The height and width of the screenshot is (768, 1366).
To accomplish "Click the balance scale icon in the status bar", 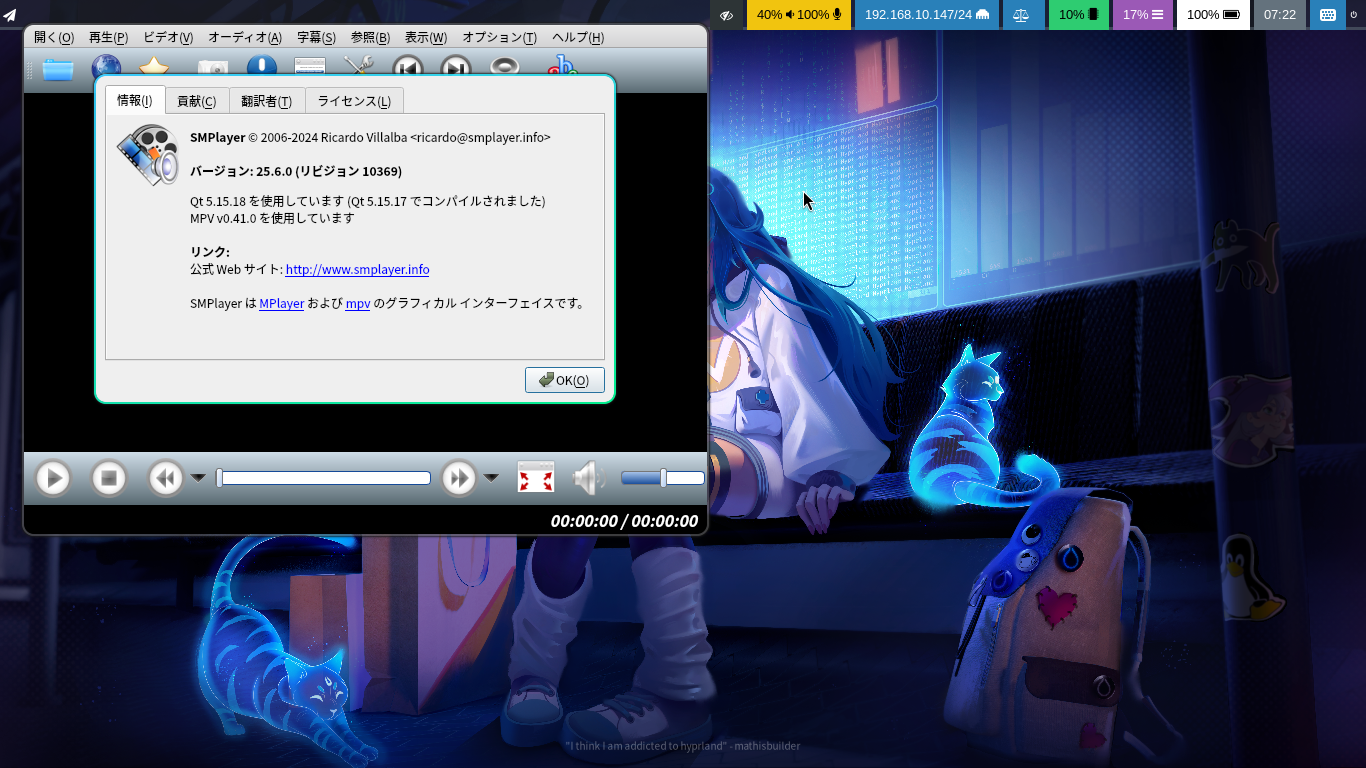I will tap(1021, 15).
